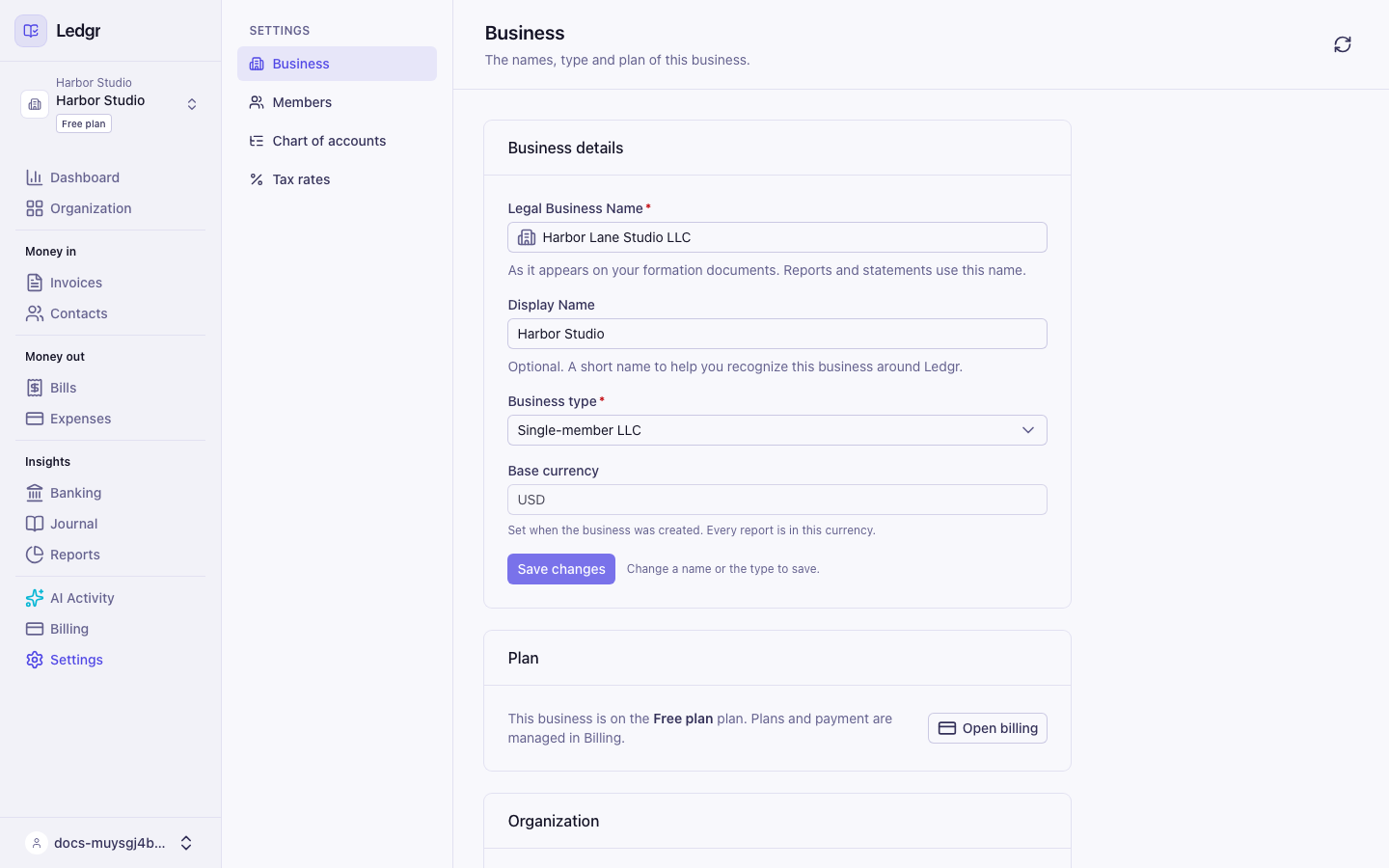
Task: Open the Journal page
Action: pyautogui.click(x=110, y=524)
